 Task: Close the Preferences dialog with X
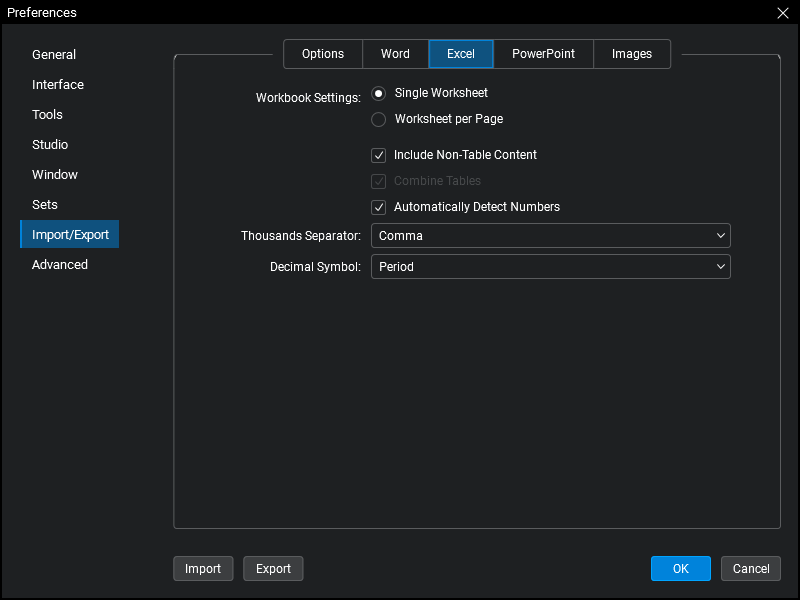[x=782, y=13]
